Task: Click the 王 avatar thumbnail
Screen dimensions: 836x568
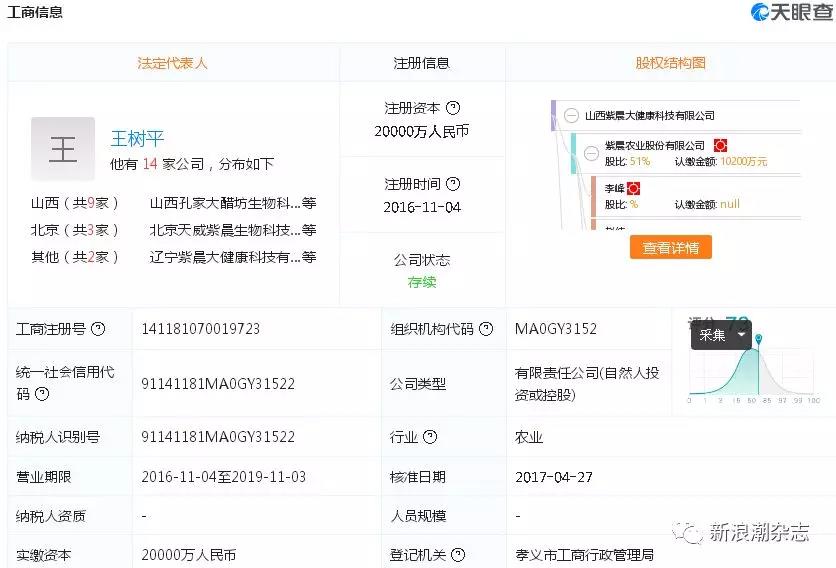Action: click(x=63, y=149)
